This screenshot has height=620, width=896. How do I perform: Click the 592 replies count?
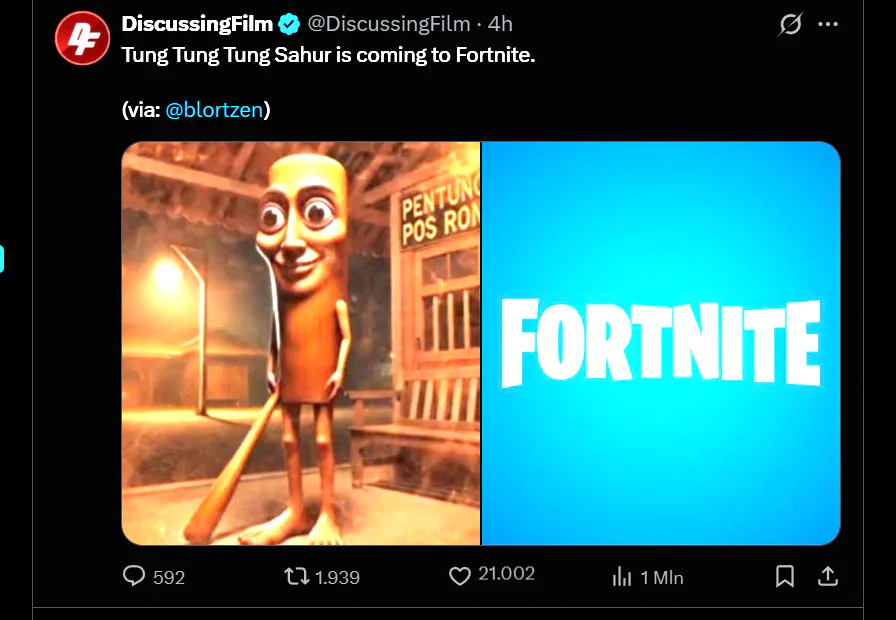tap(169, 577)
